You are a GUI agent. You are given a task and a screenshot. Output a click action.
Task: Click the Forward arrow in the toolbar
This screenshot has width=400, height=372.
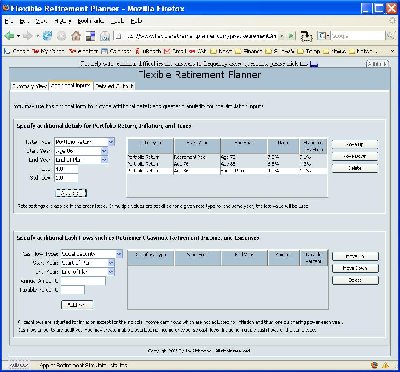(x=28, y=36)
